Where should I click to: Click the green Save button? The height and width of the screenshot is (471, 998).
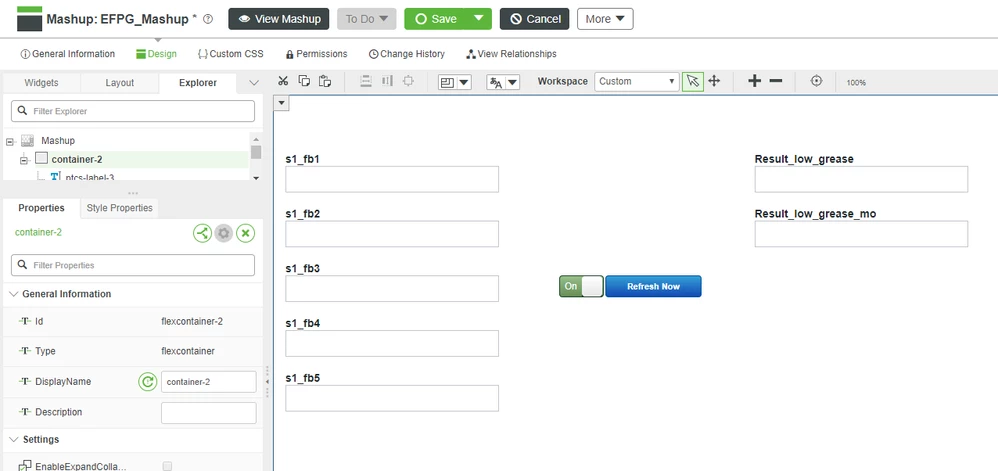click(435, 19)
